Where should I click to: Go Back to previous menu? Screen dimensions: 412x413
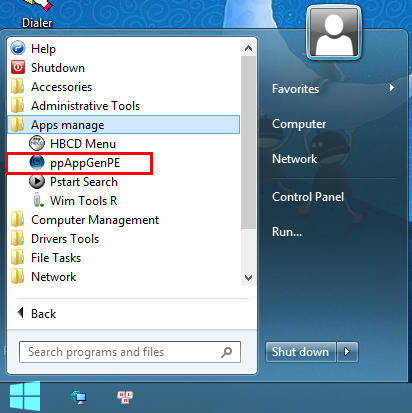37,313
